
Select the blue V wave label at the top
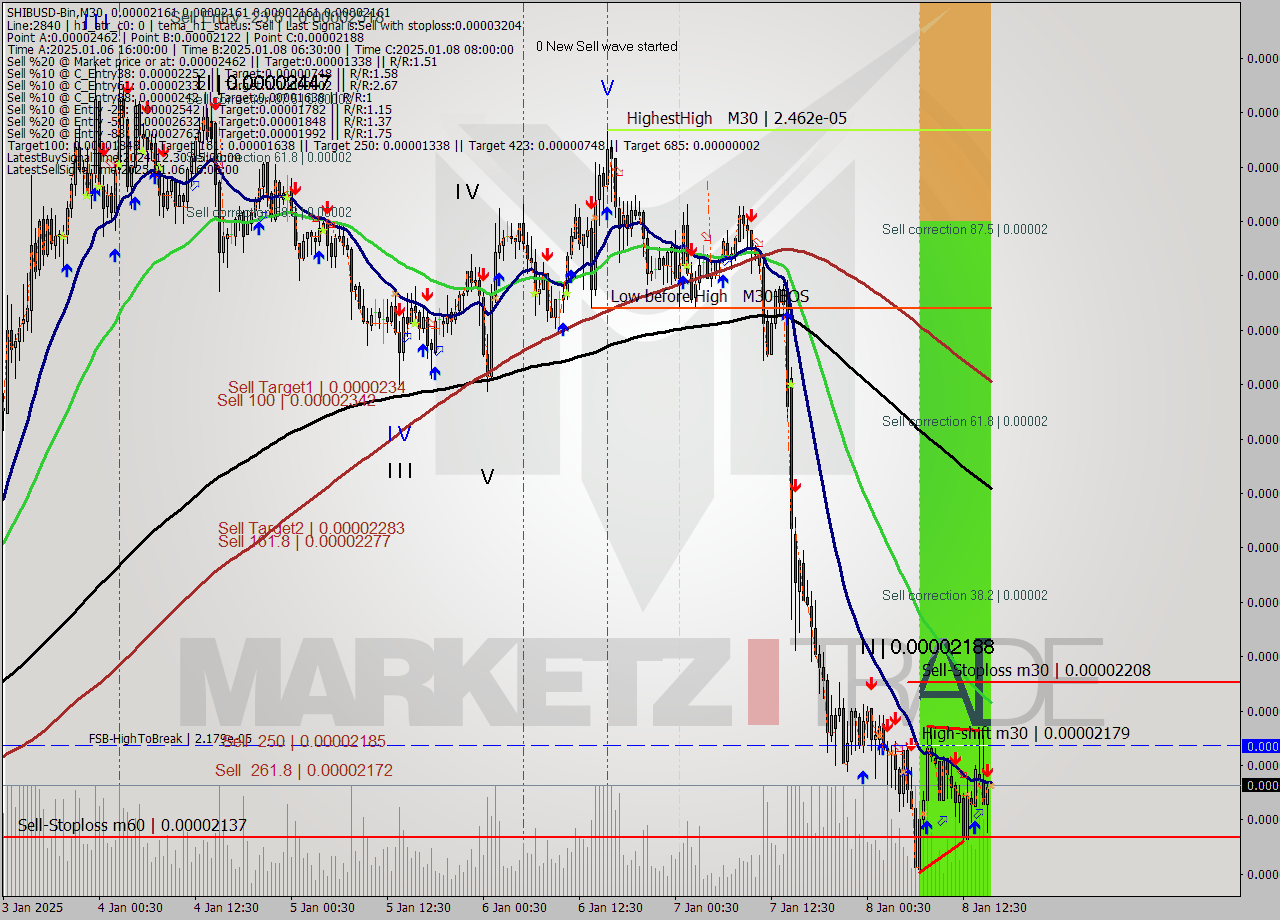pyautogui.click(x=607, y=89)
